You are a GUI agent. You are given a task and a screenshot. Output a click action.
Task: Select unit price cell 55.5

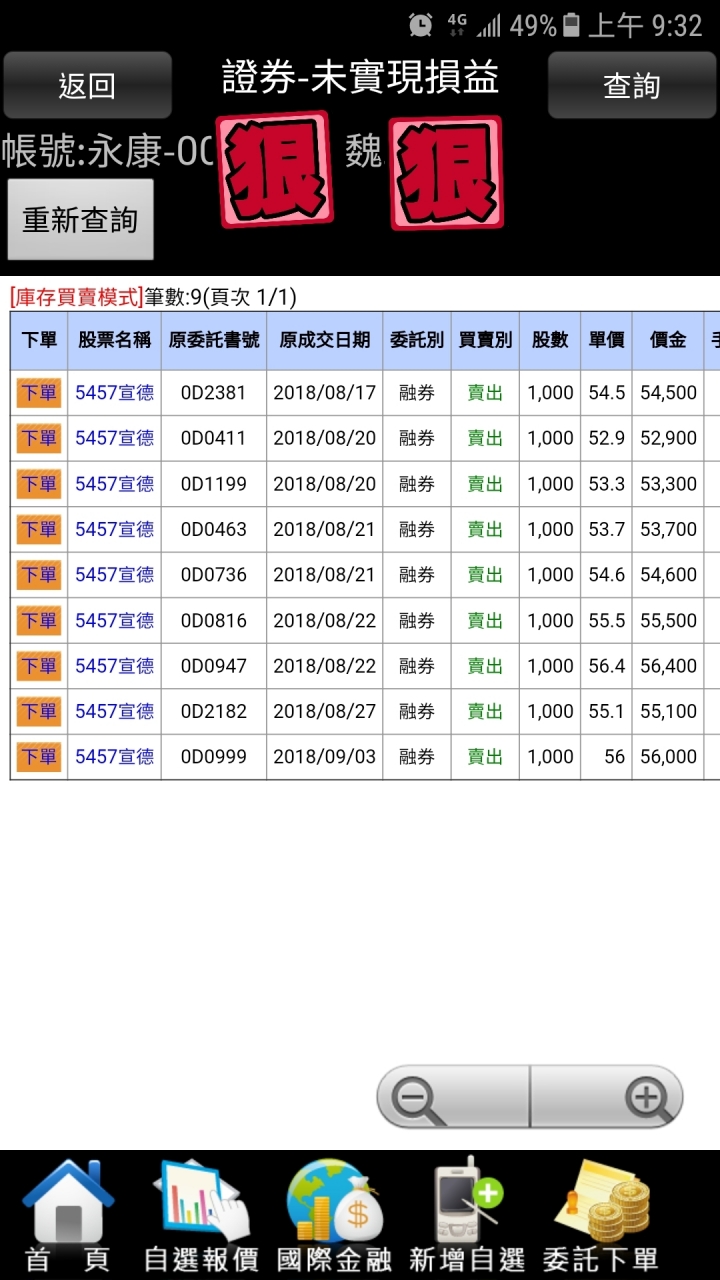pos(607,620)
